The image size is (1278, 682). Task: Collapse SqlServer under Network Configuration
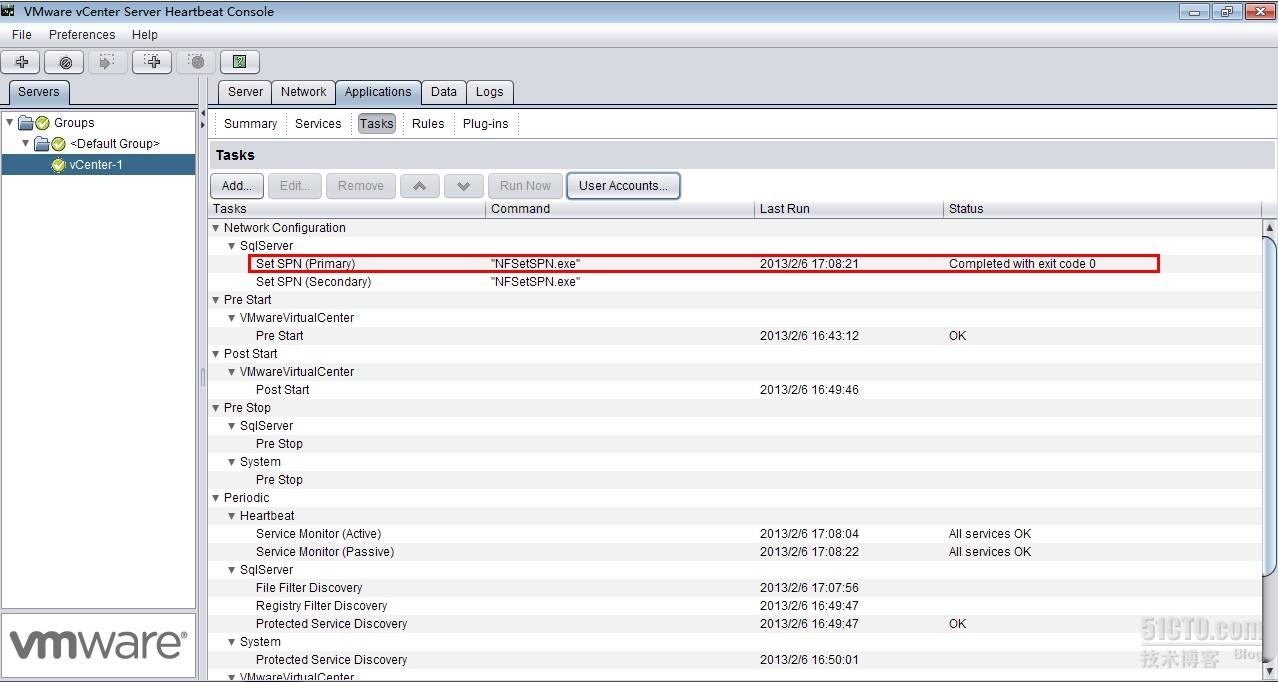click(x=232, y=246)
